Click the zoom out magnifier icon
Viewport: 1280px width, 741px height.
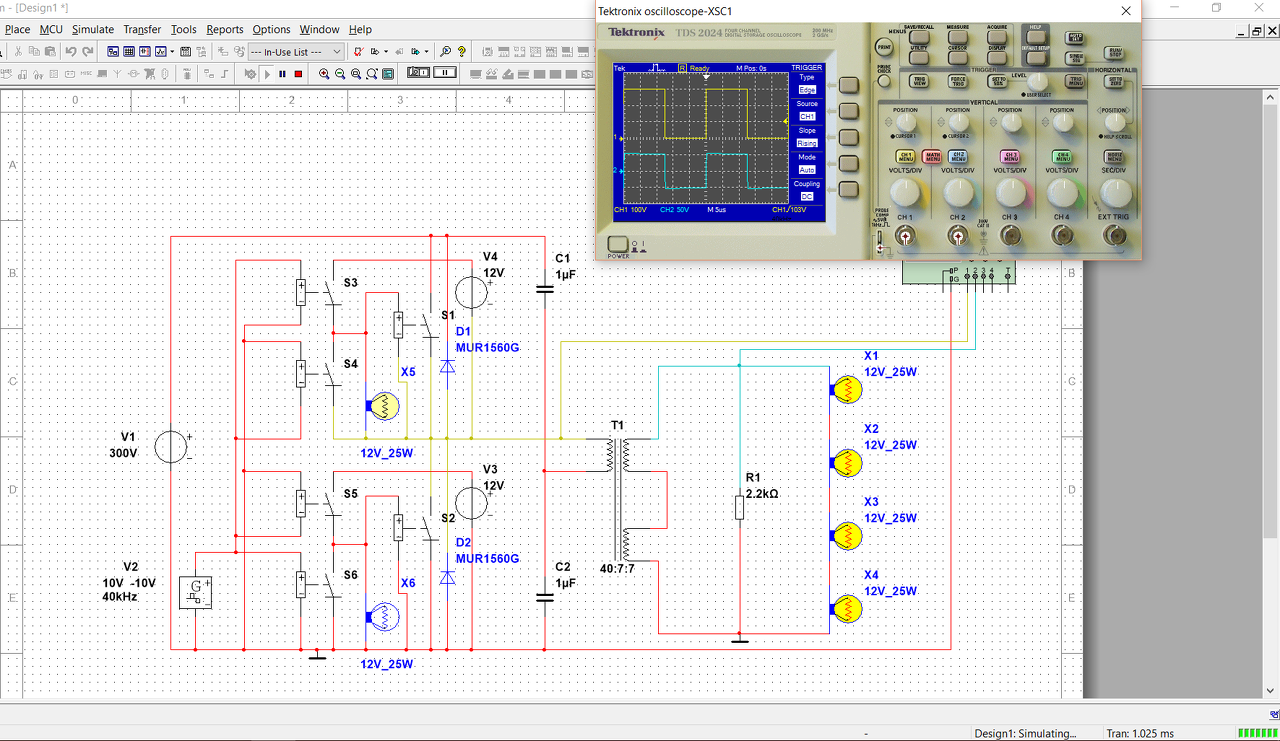pos(340,74)
